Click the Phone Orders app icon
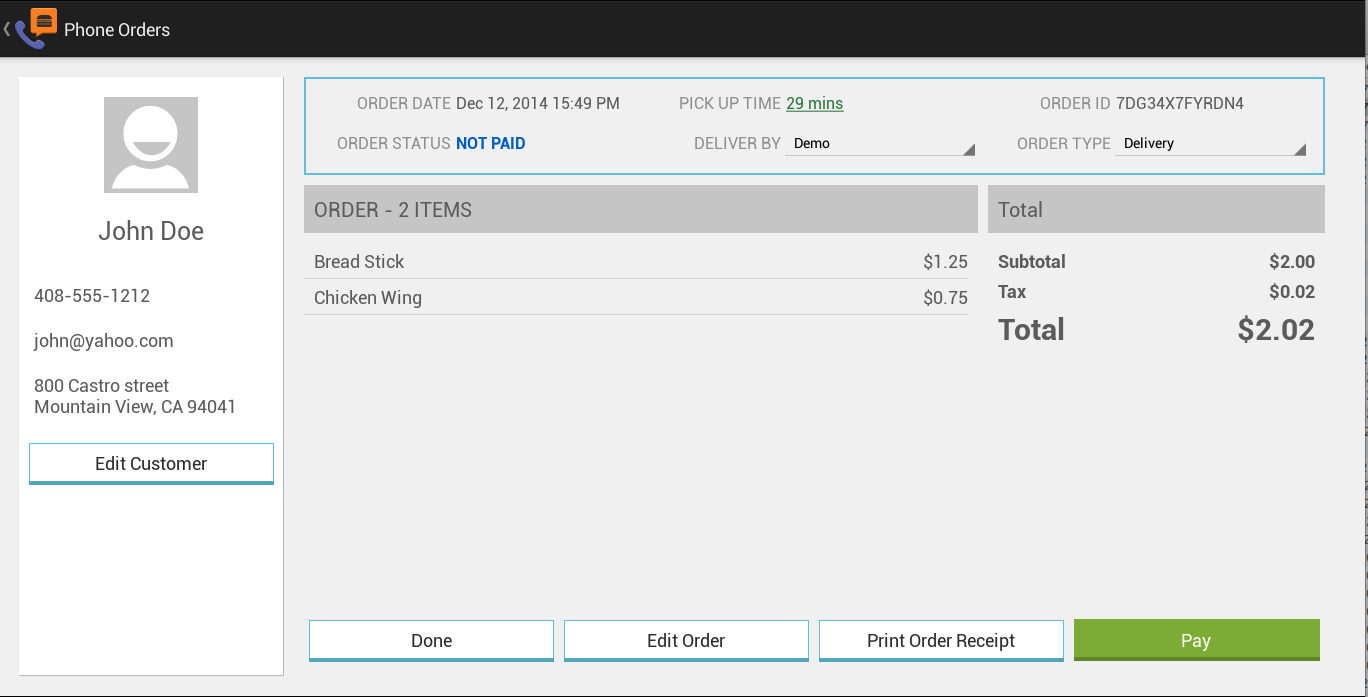 click(36, 29)
